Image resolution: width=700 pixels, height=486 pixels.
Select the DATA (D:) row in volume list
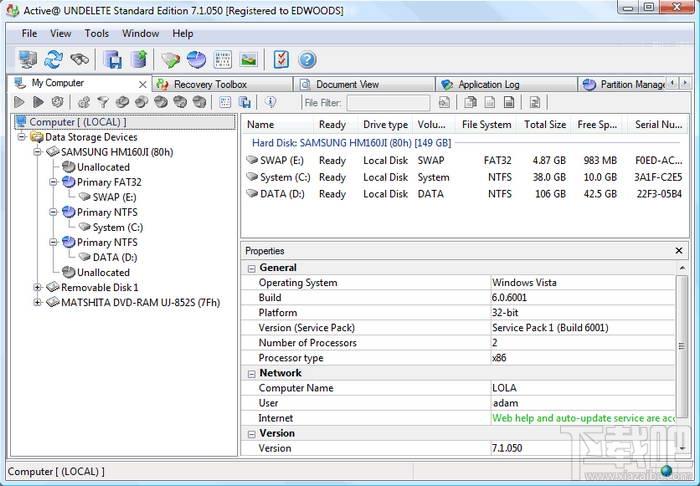click(464, 194)
